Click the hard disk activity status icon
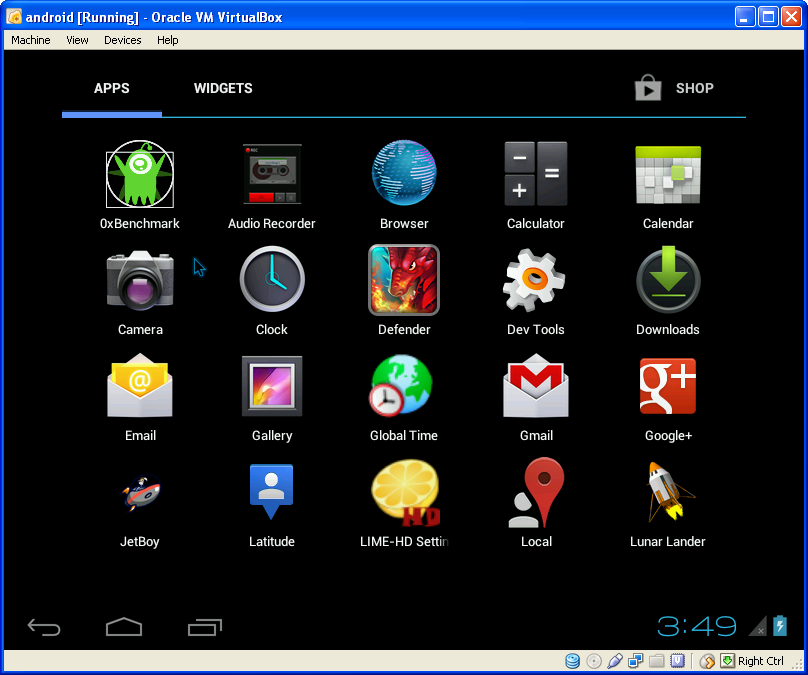The width and height of the screenshot is (808, 675). [573, 661]
